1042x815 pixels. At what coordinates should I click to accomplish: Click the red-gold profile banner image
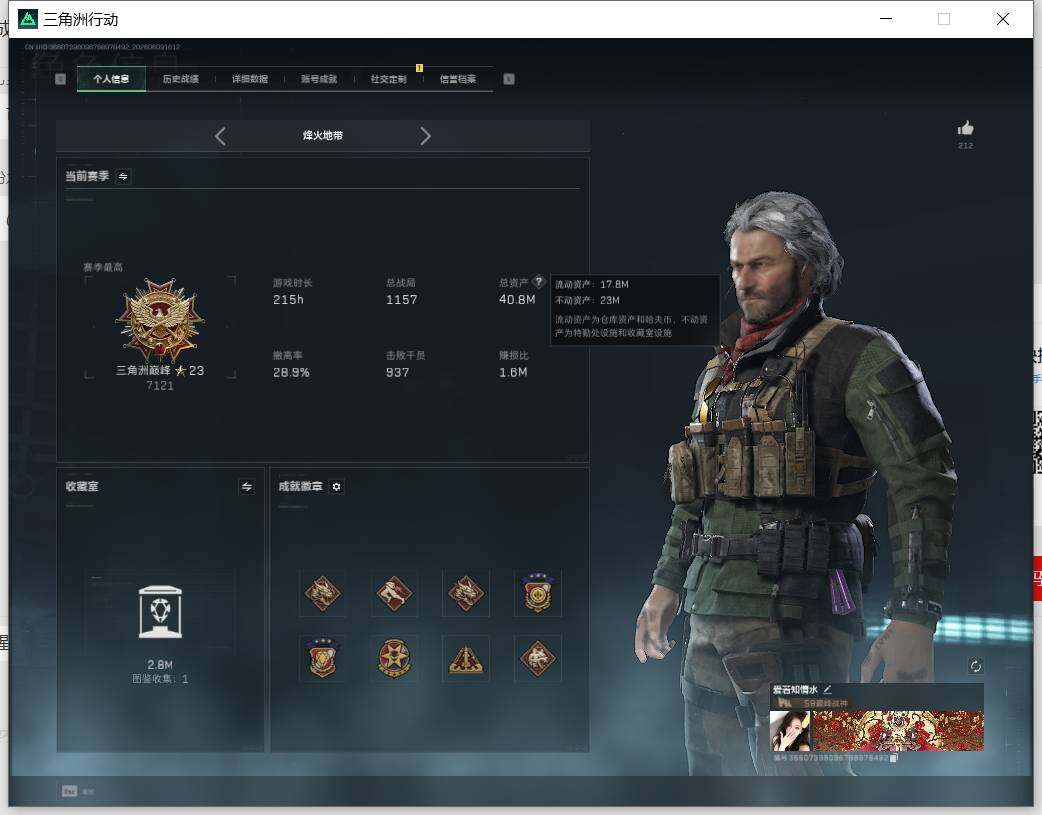(x=898, y=731)
